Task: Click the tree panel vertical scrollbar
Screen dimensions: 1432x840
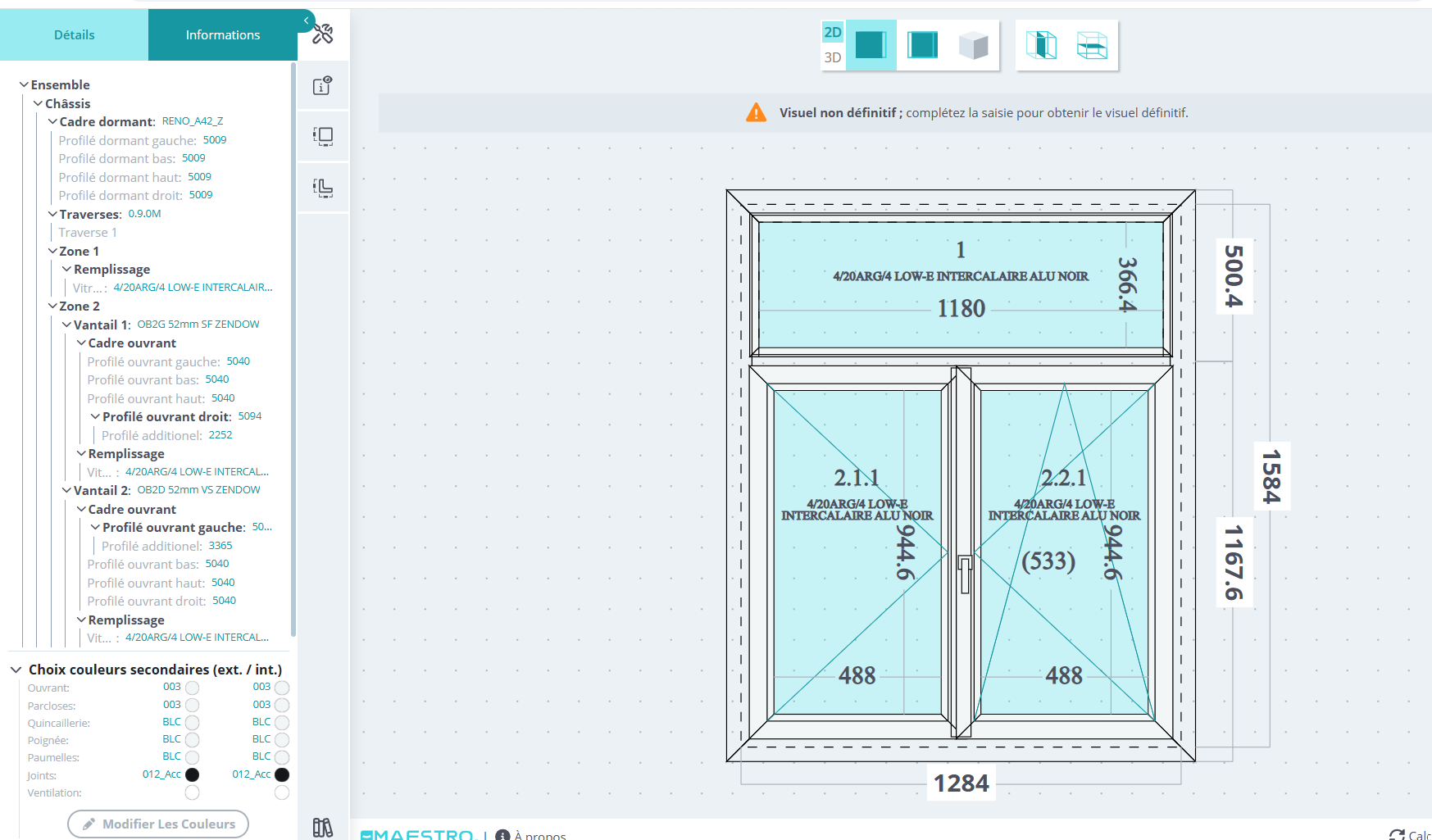Action: 293,350
